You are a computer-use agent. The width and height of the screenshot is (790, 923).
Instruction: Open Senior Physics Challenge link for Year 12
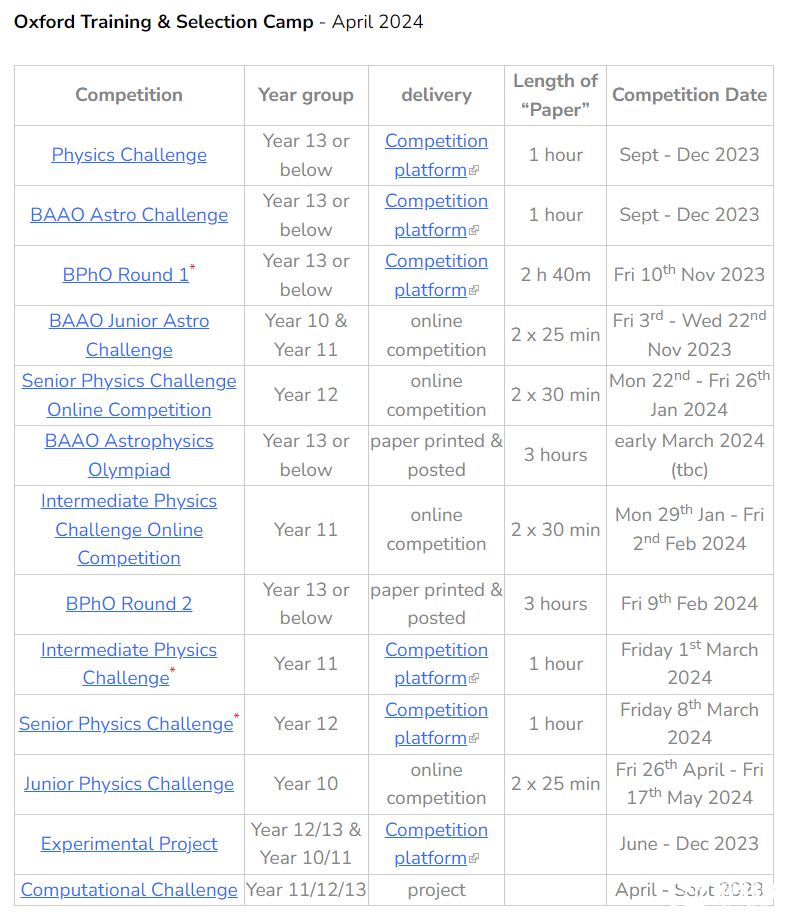point(126,723)
